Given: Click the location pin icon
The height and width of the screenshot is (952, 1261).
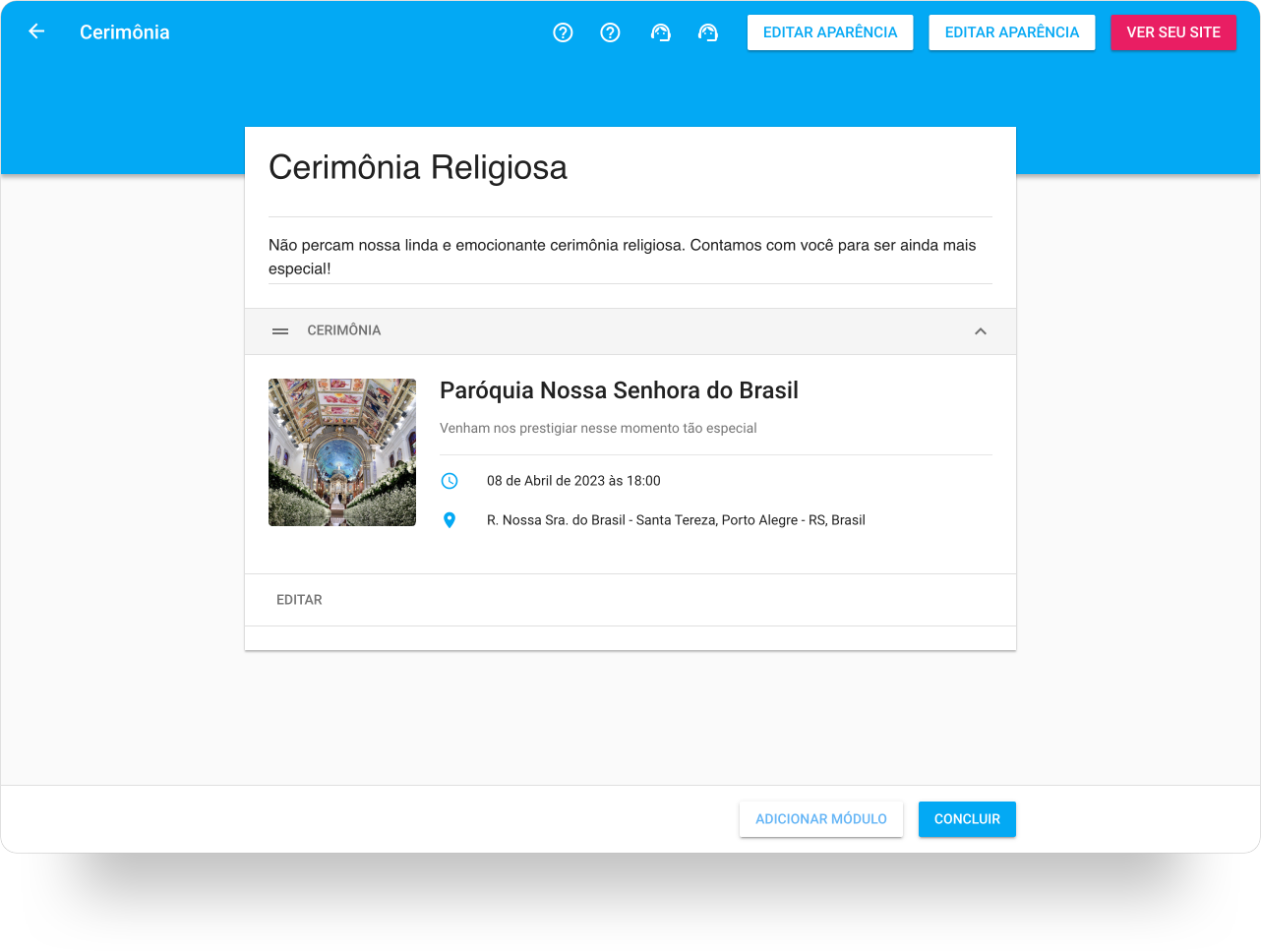Looking at the screenshot, I should click(x=450, y=520).
